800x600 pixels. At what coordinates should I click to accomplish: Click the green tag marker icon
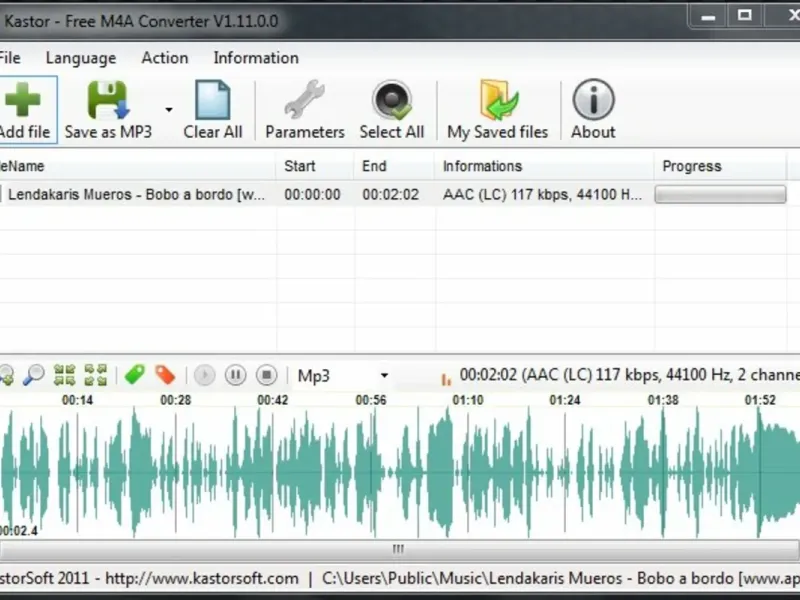click(135, 375)
